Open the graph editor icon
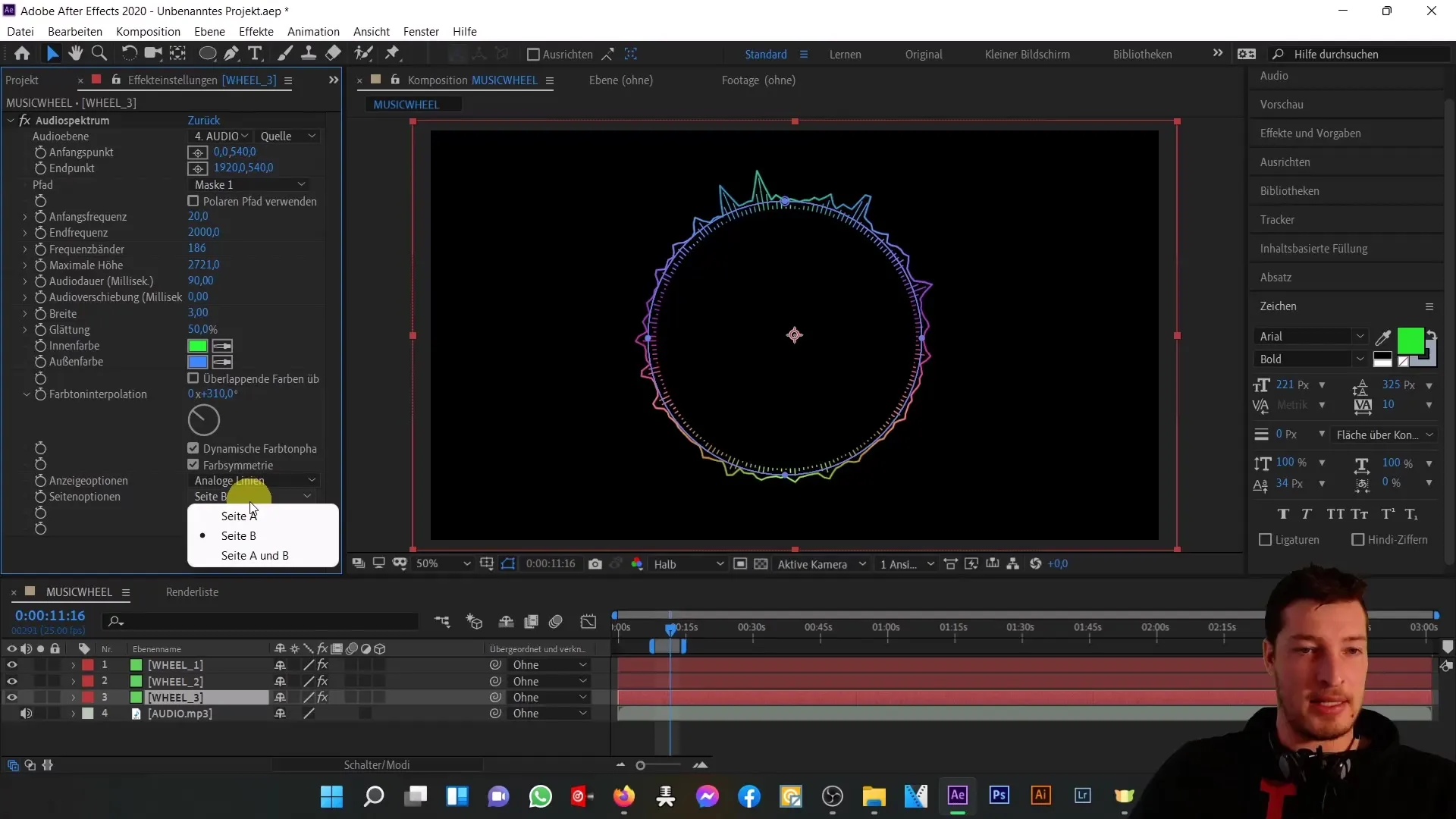Screen dimensions: 1456x819 (x=588, y=622)
